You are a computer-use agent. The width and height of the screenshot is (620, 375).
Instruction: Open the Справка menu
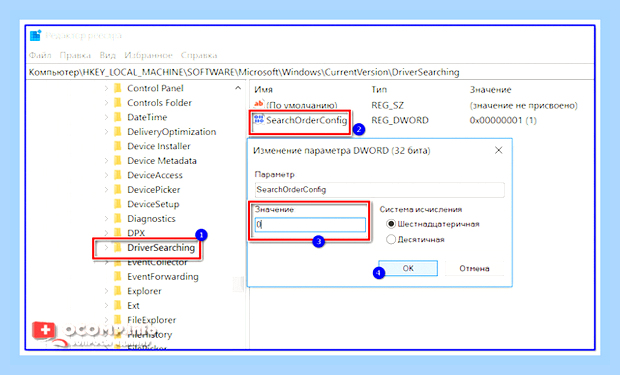coord(199,55)
